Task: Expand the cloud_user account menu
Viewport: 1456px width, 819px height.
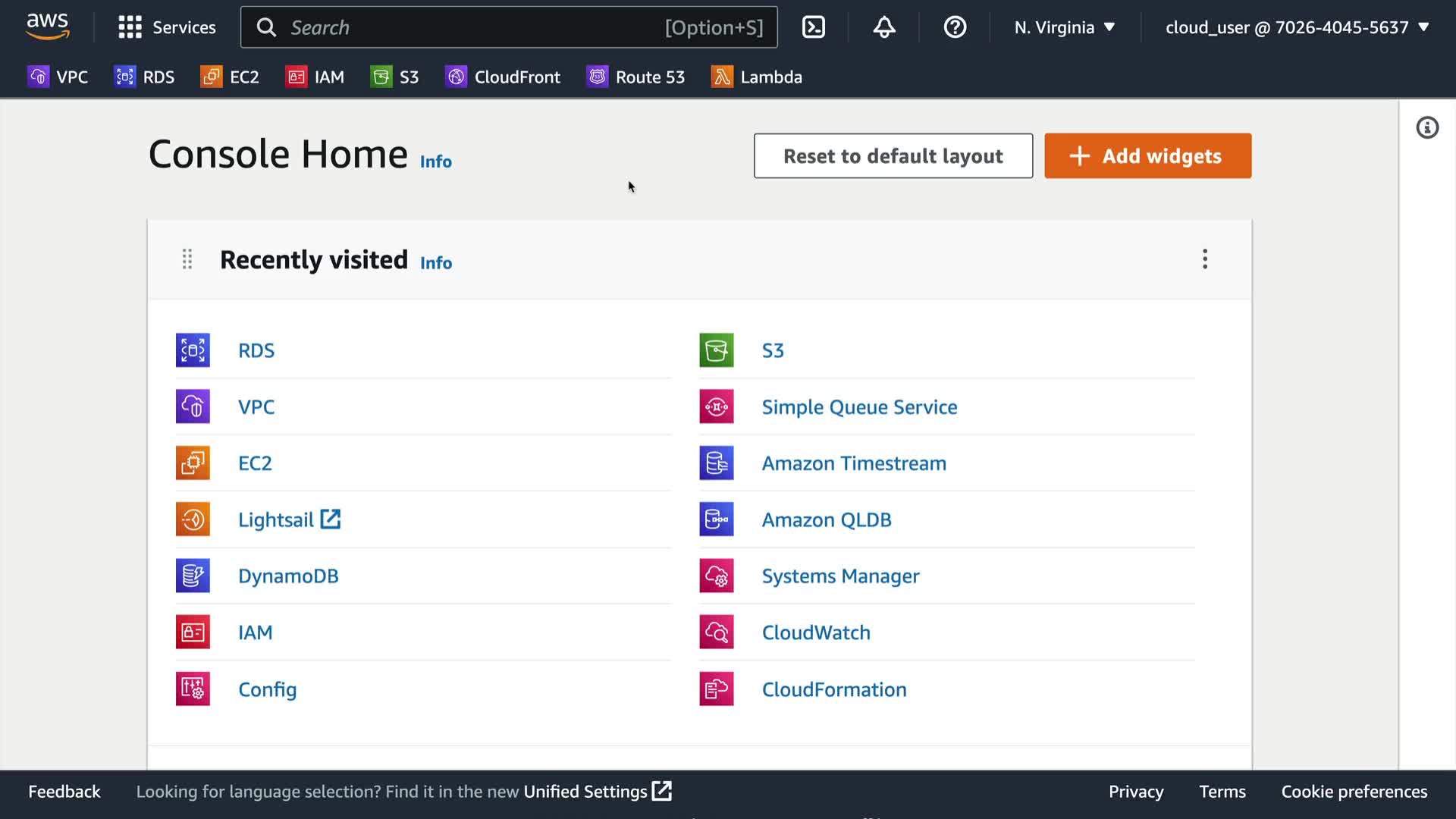Action: [1297, 27]
